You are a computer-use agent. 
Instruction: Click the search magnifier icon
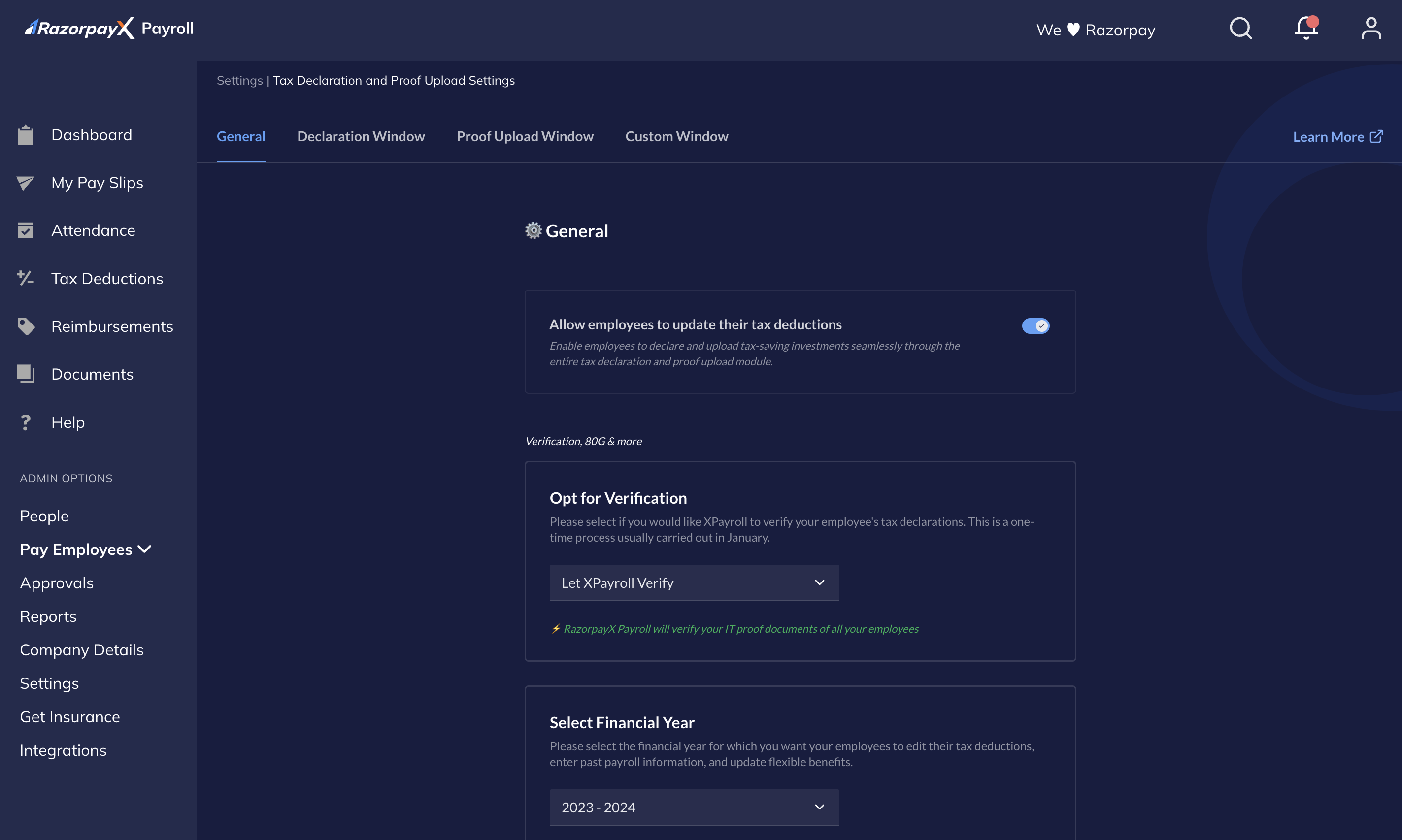pyautogui.click(x=1242, y=27)
